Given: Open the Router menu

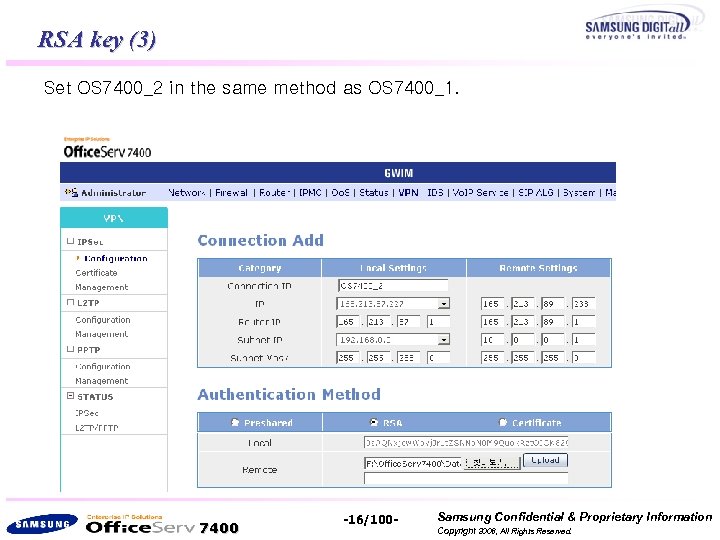Looking at the screenshot, I should click(274, 193).
